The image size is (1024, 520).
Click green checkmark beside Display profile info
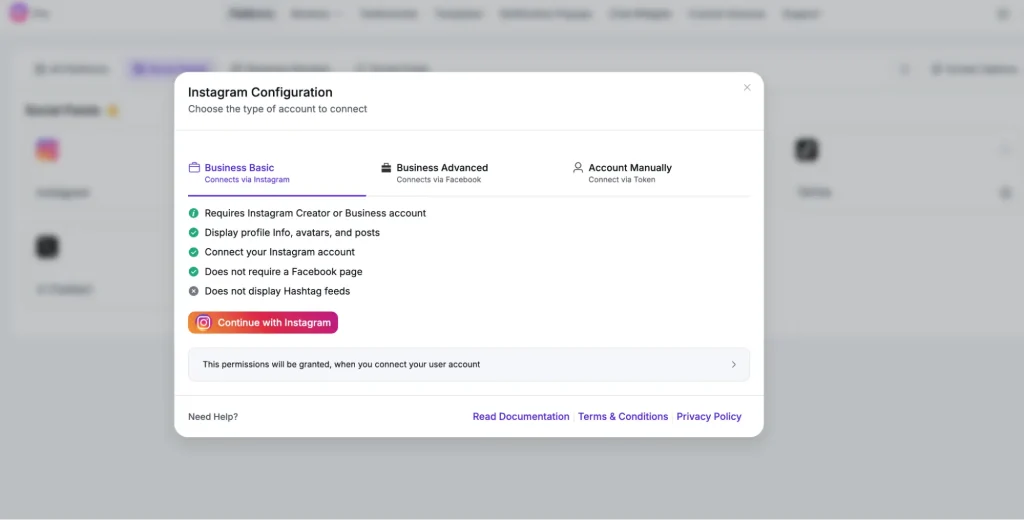tap(193, 233)
